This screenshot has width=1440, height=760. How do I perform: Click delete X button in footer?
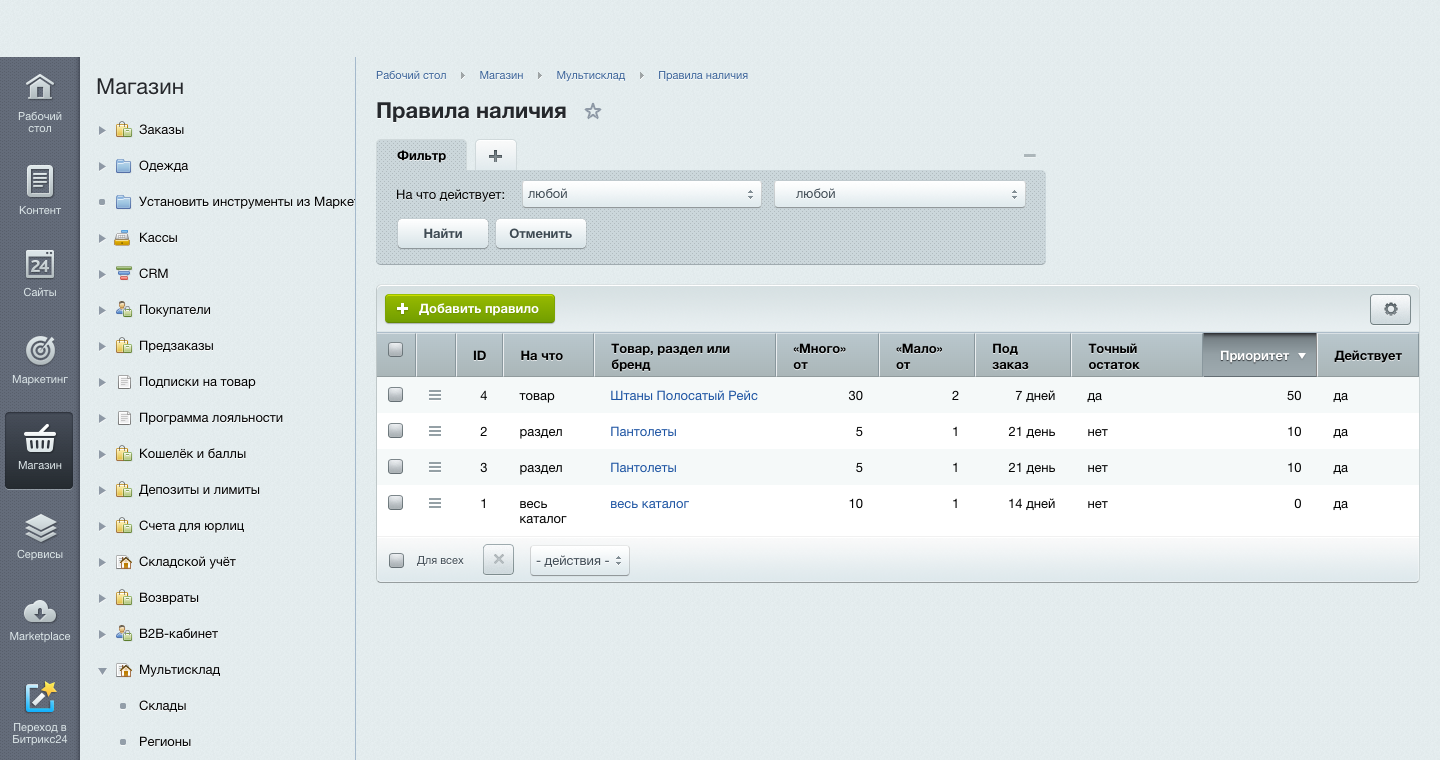pyautogui.click(x=498, y=559)
